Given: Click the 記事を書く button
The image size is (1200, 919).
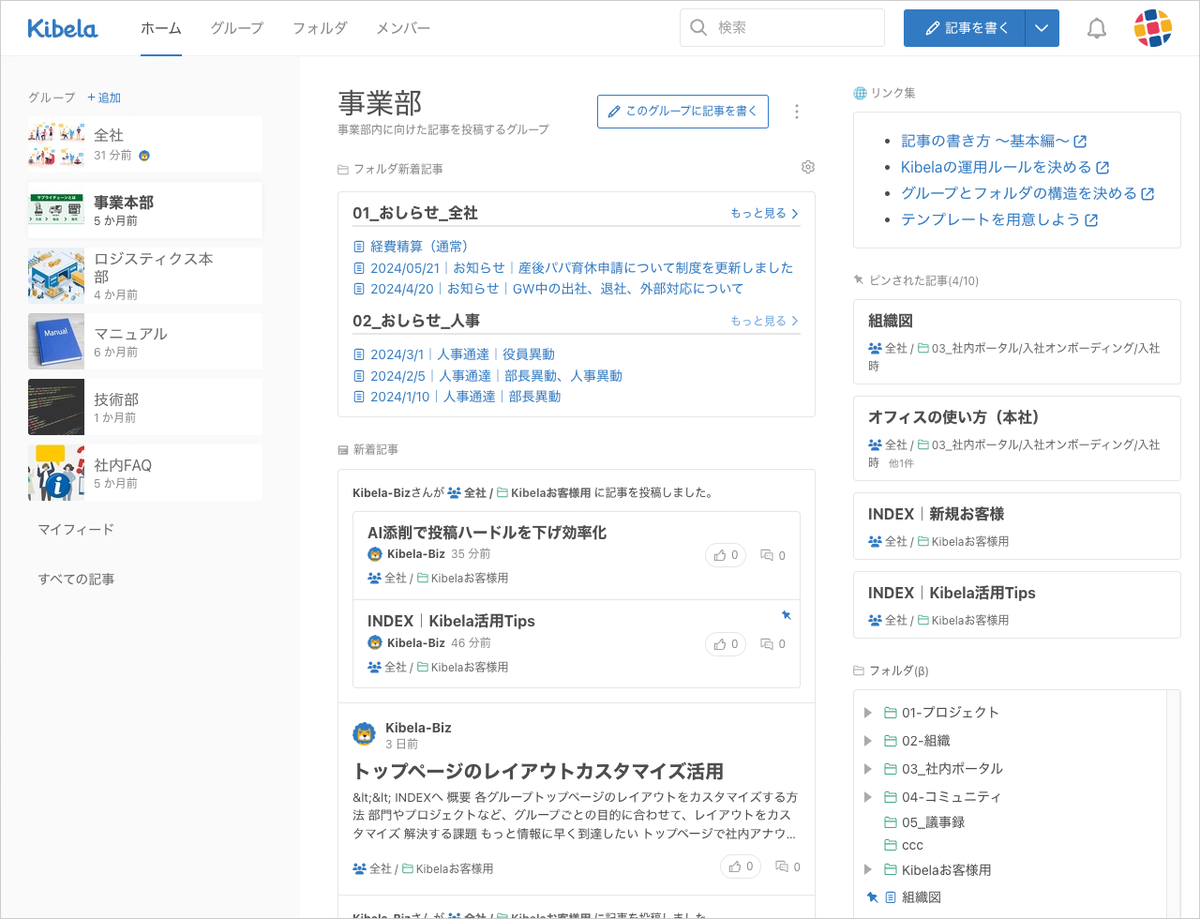Looking at the screenshot, I should coord(965,28).
